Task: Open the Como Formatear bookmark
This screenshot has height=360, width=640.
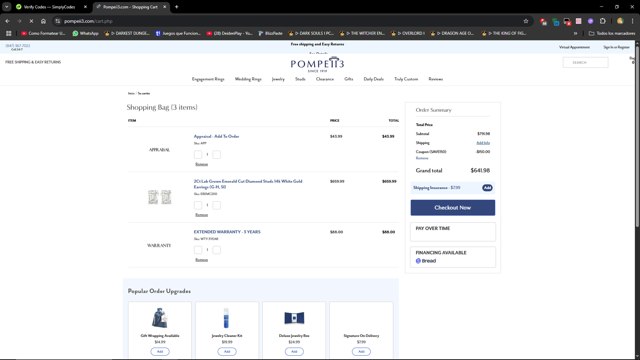Action: tap(43, 33)
